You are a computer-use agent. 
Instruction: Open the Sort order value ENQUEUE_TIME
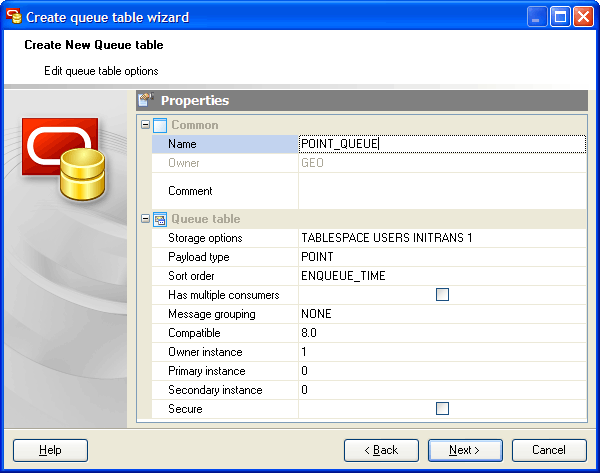coord(440,276)
